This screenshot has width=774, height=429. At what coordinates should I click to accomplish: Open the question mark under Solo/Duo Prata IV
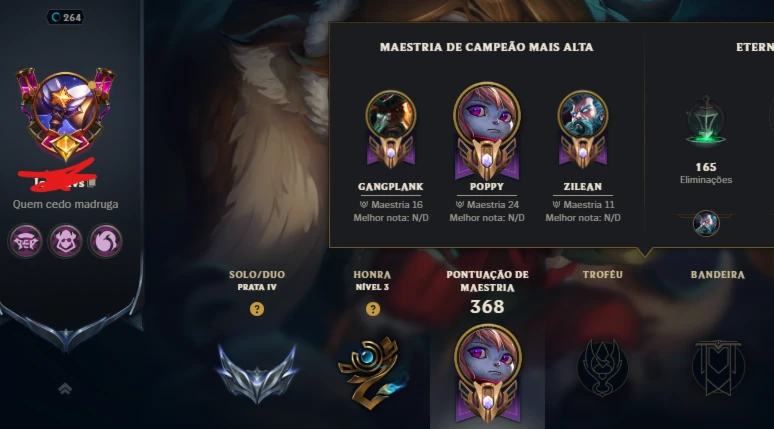[257, 309]
